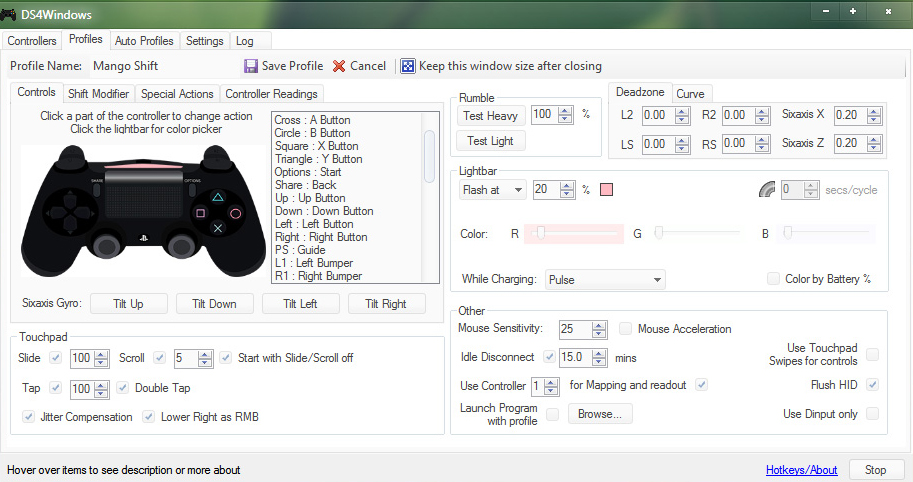The image size is (913, 482).
Task: Click the L2 deadzone spinner arrows
Action: pos(682,115)
